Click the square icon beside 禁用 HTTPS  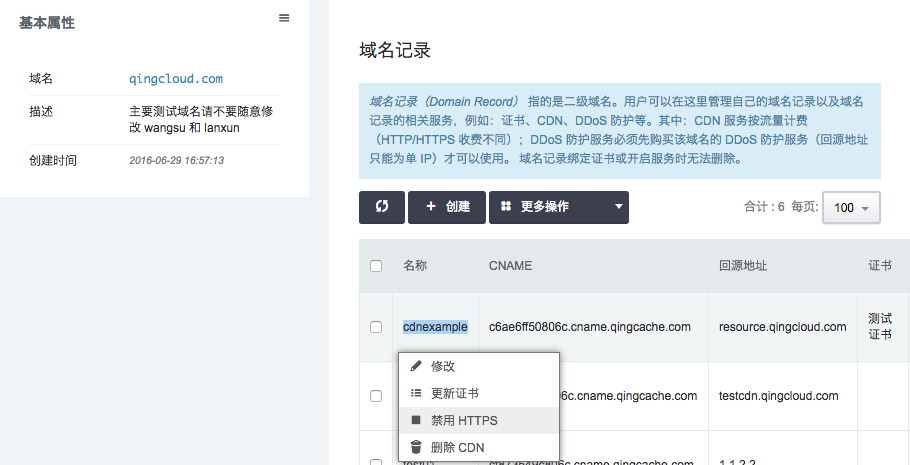416,421
